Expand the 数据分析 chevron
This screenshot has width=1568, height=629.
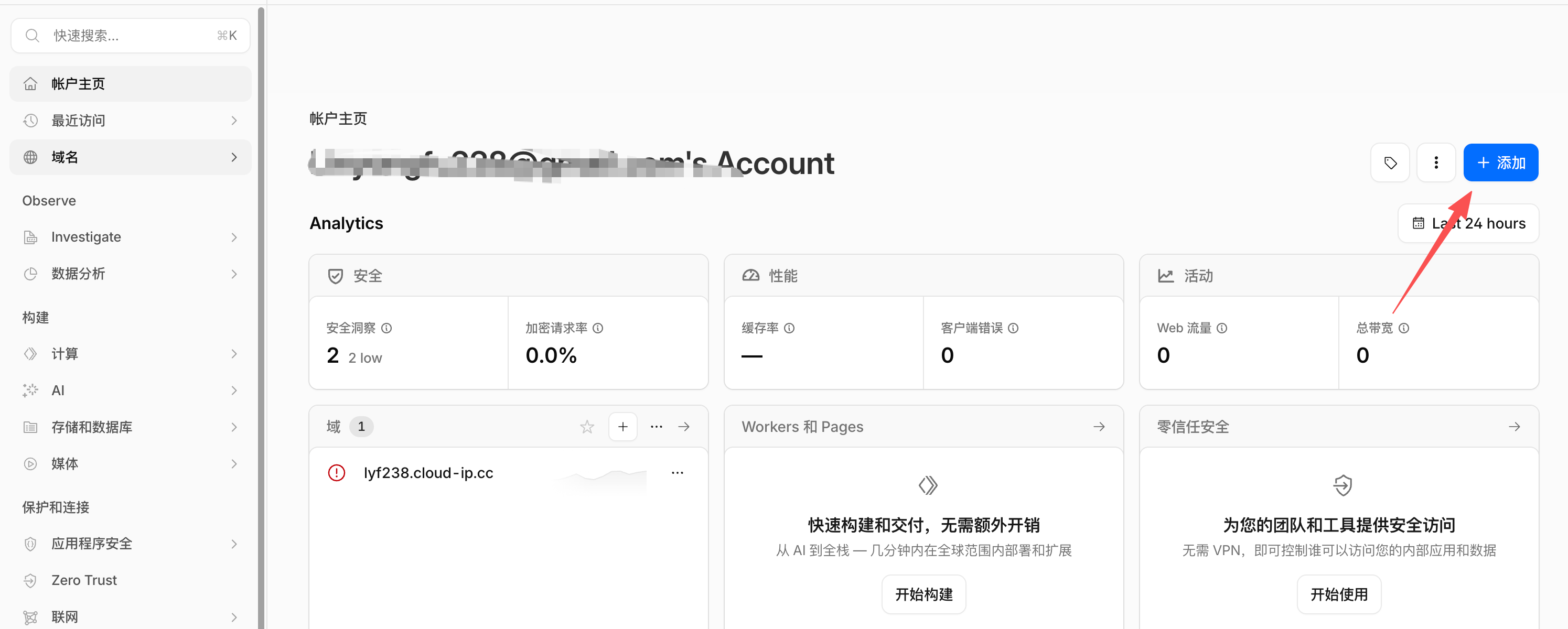pos(234,274)
